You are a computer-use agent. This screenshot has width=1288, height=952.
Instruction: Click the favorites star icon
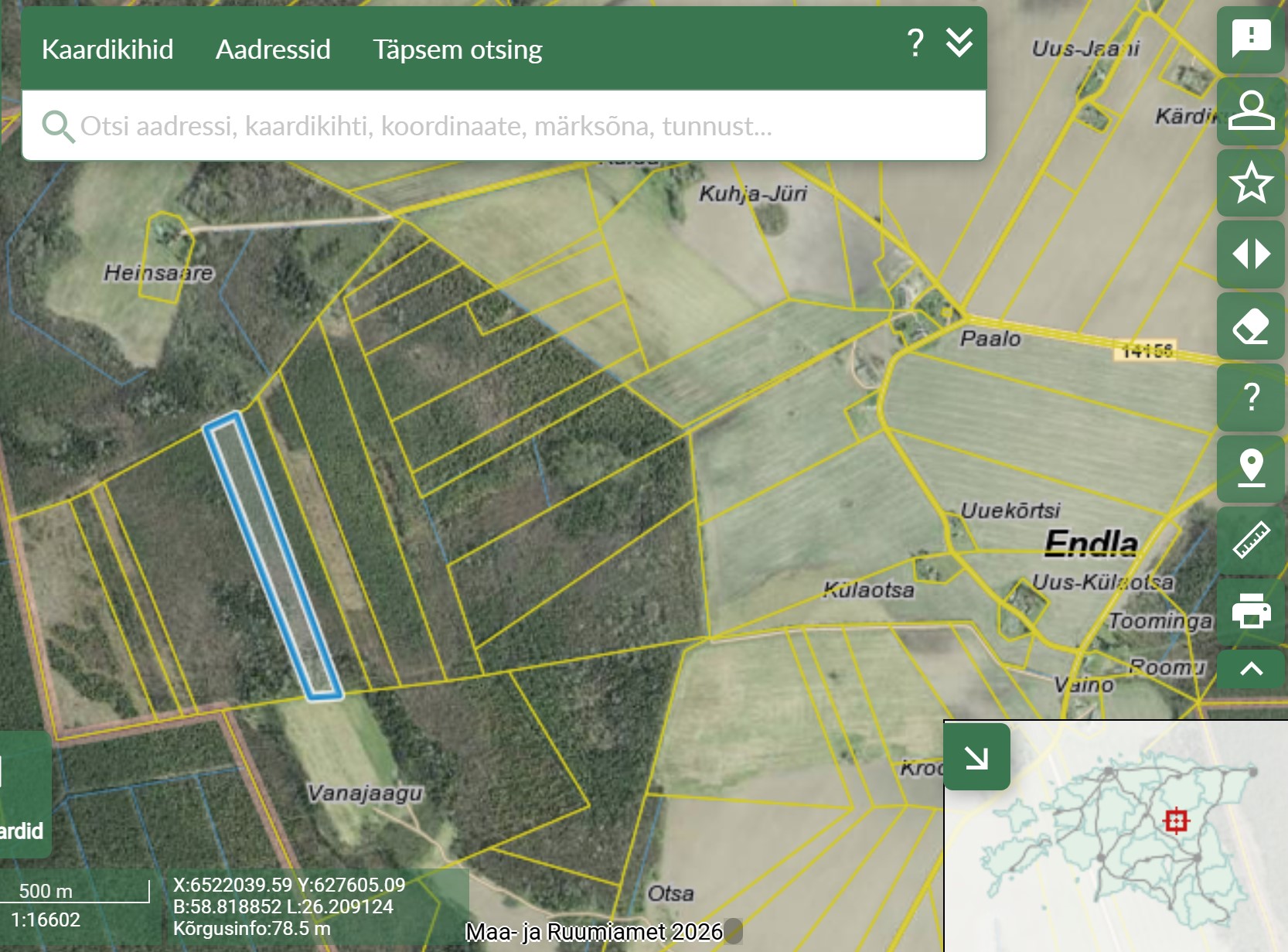tap(1250, 183)
